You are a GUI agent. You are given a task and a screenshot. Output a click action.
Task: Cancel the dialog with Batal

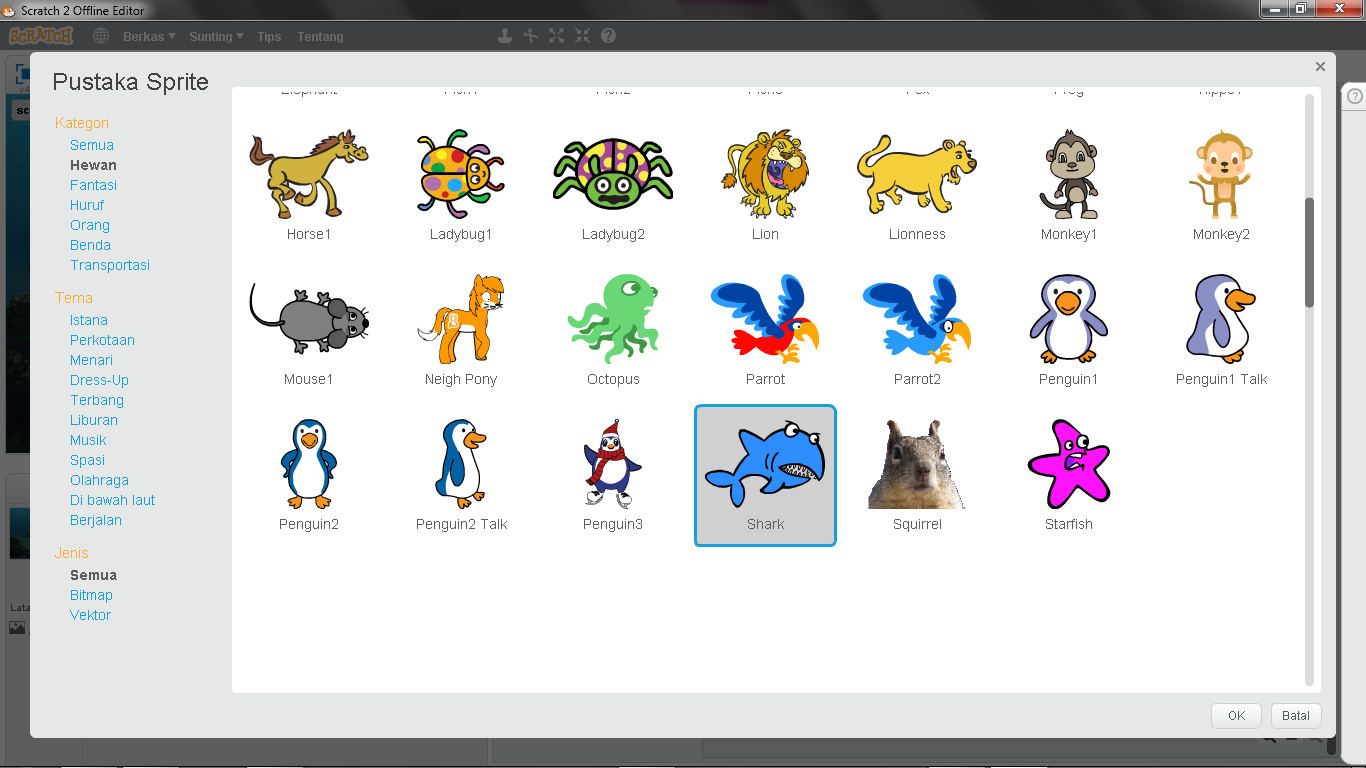pos(1296,716)
